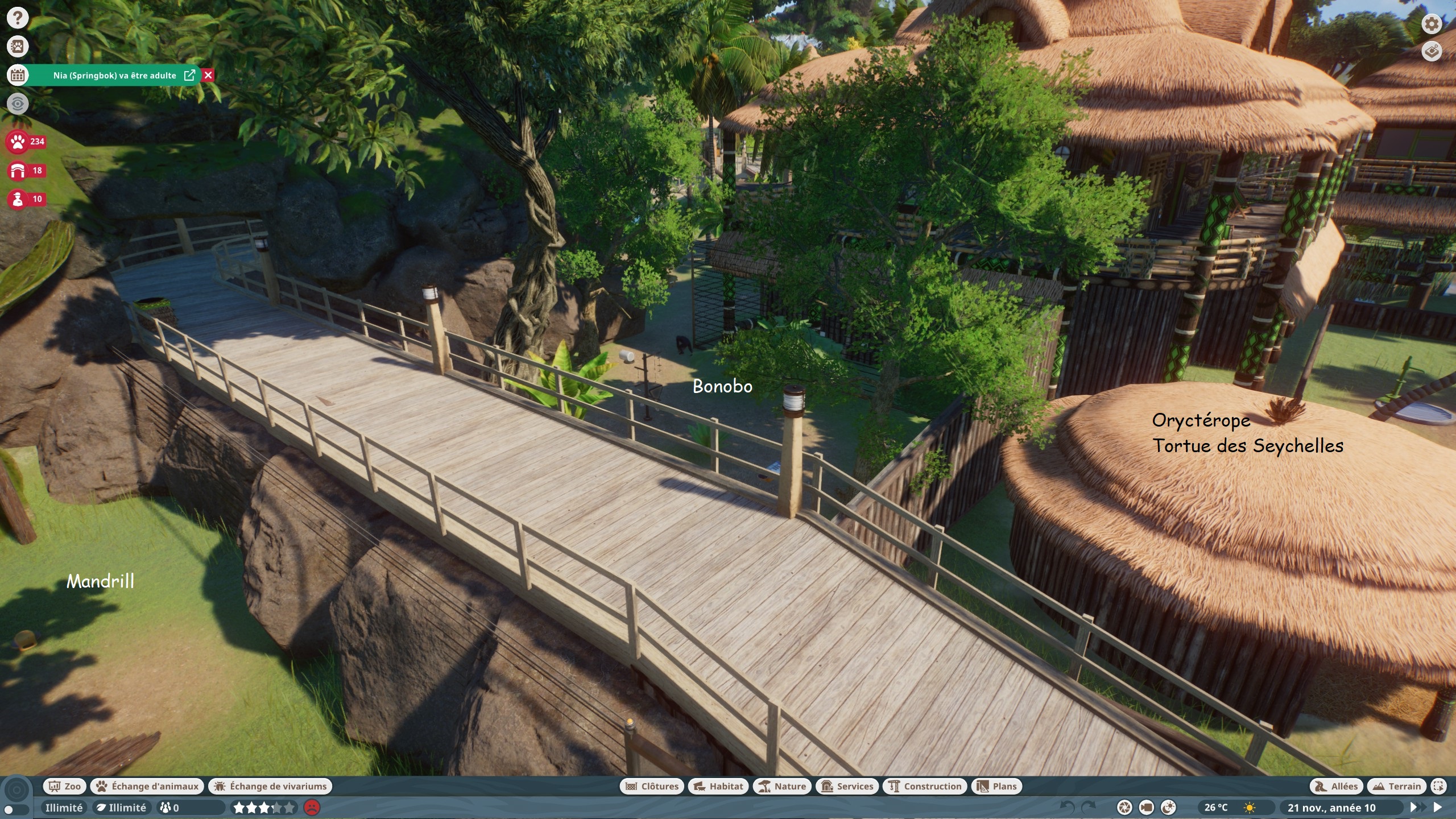Viewport: 1456px width, 819px height.
Task: Click the date 21 nov., année 10
Action: coord(1331,808)
